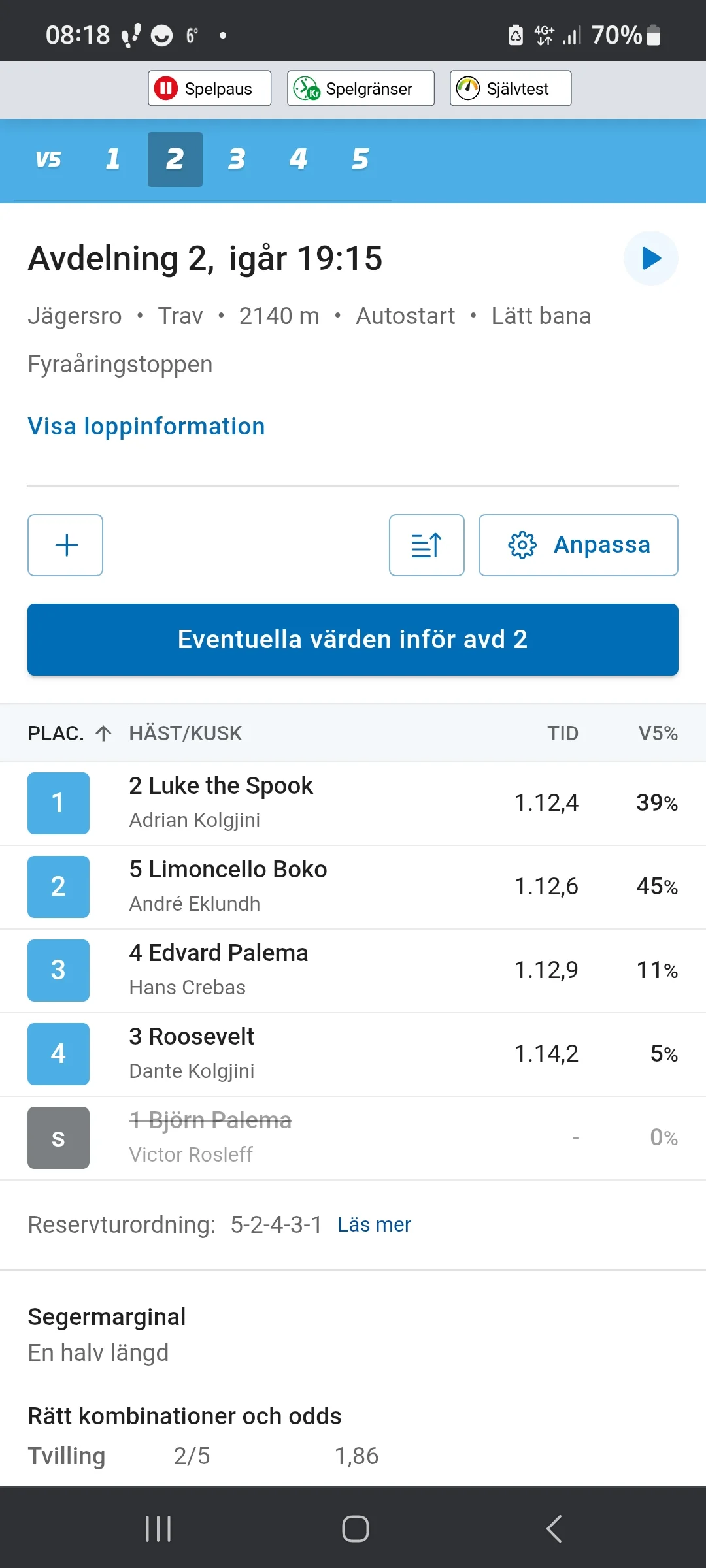Expand Visa loppinformation

146,427
